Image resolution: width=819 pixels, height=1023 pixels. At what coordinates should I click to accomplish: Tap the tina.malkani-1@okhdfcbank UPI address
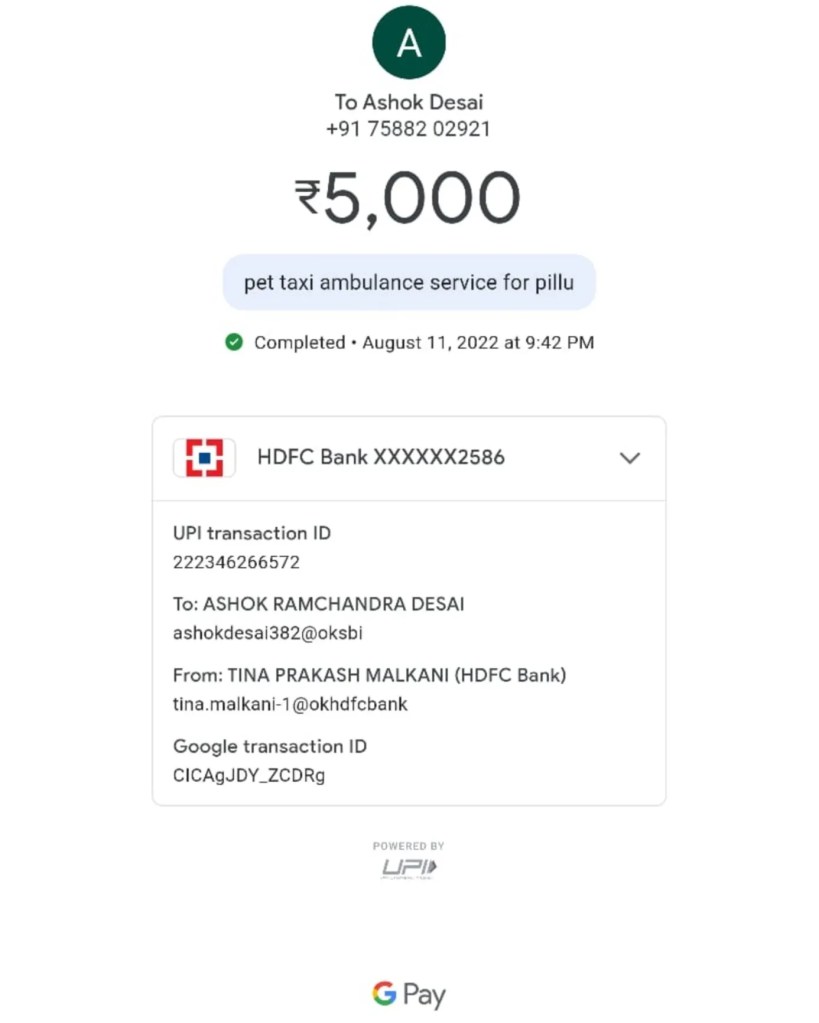[x=290, y=704]
